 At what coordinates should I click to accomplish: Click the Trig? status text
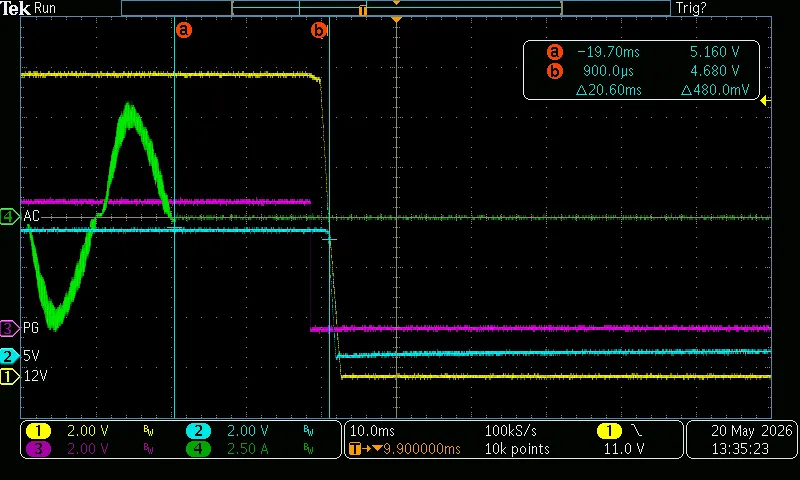click(691, 8)
